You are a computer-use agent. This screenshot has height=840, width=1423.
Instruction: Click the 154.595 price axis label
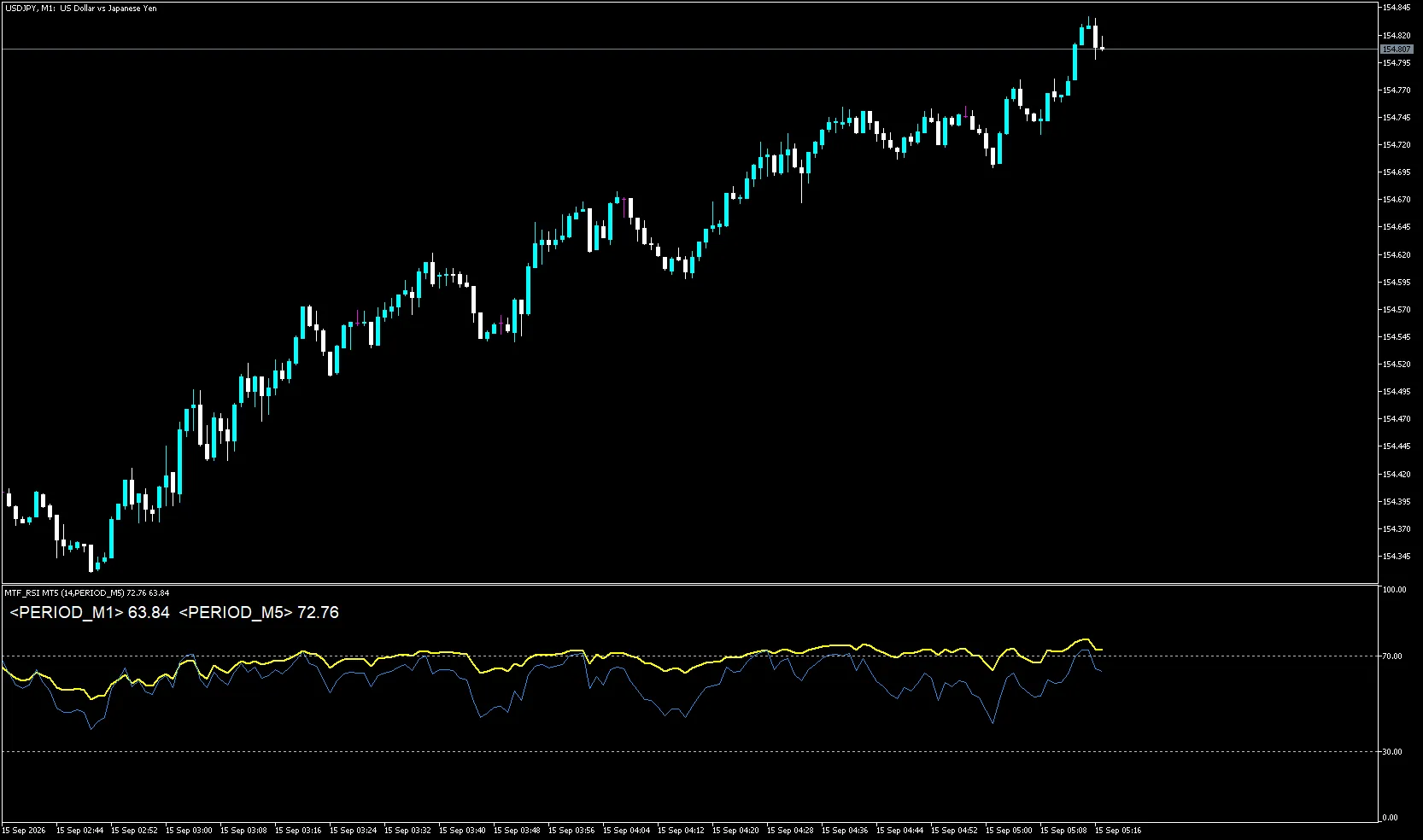pos(1397,283)
